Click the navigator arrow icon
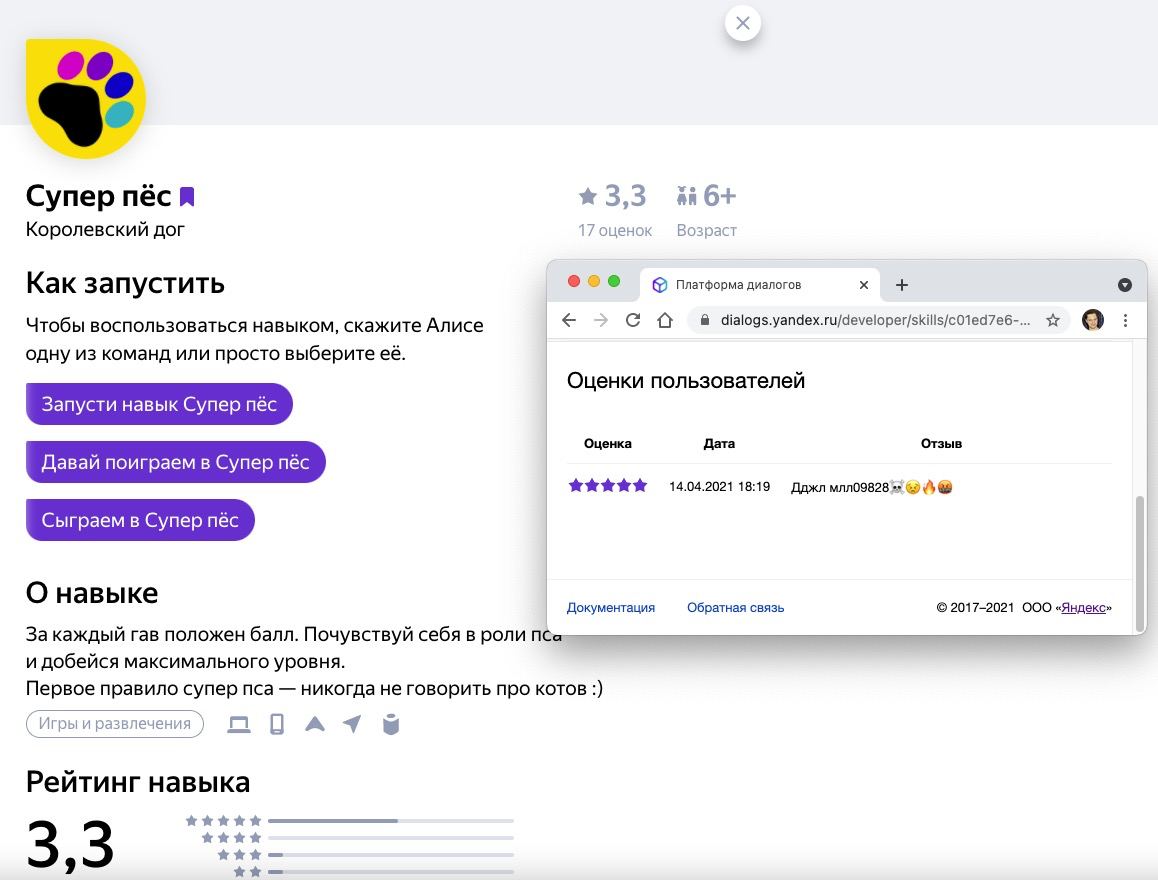Screen dimensions: 1158x880 click(x=353, y=723)
